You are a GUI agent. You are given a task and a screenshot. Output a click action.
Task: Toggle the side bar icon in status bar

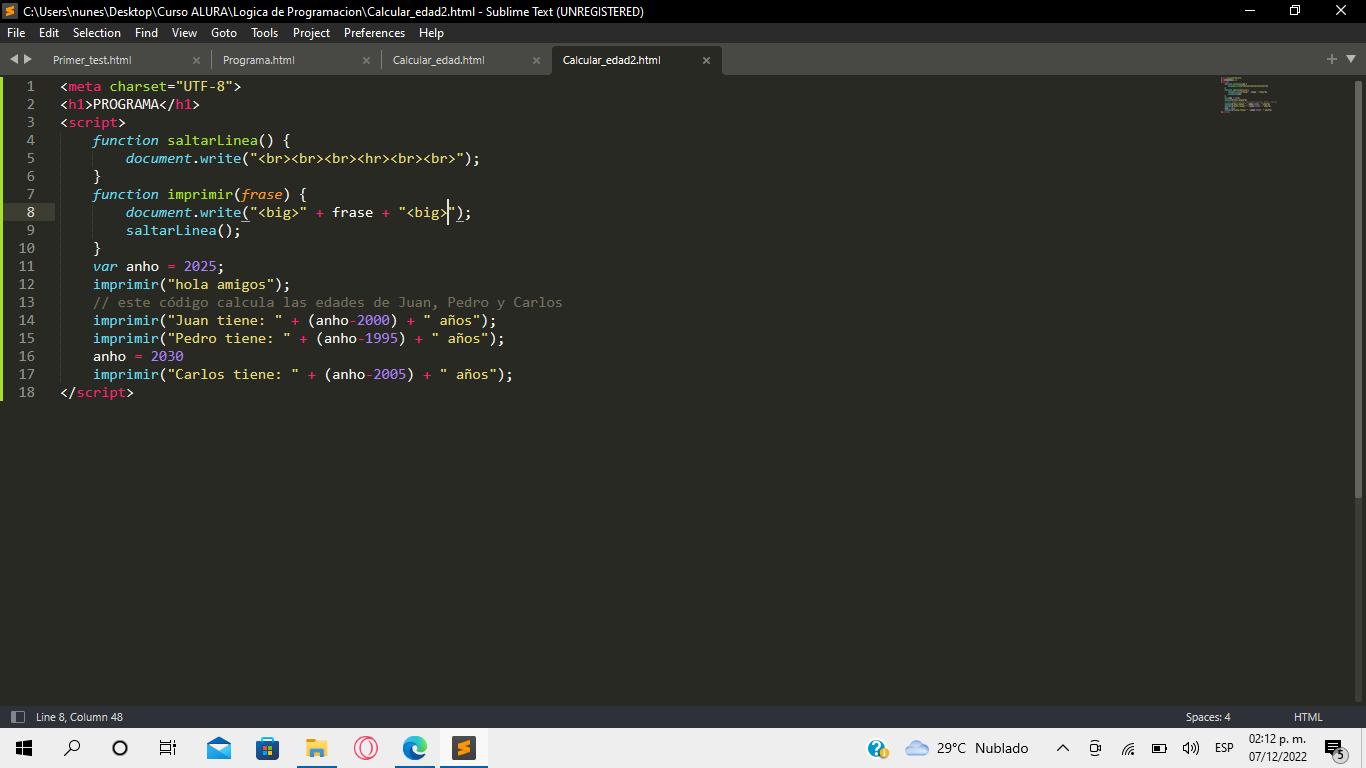pyautogui.click(x=18, y=717)
